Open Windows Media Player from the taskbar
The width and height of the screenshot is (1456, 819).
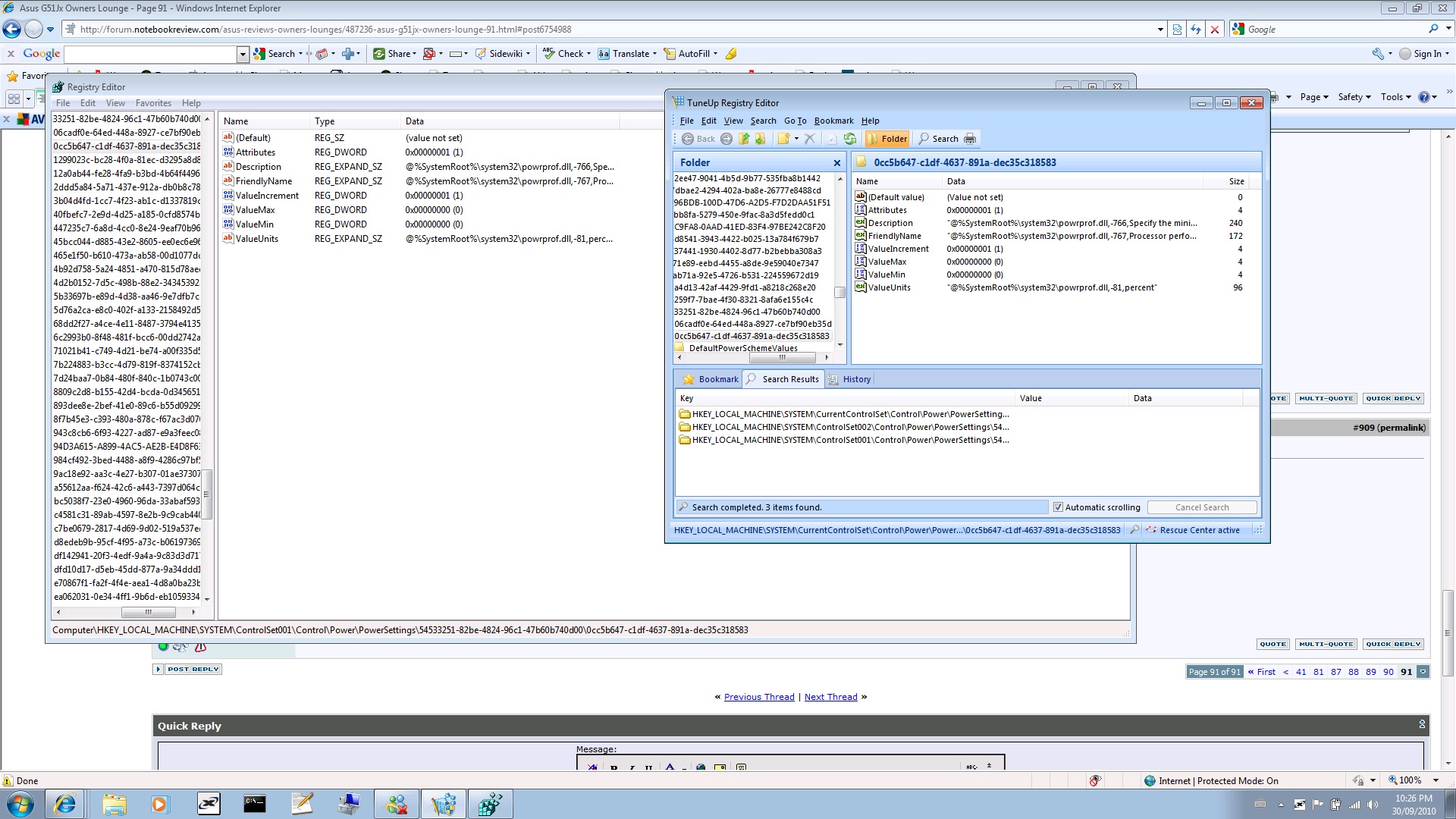pos(159,804)
